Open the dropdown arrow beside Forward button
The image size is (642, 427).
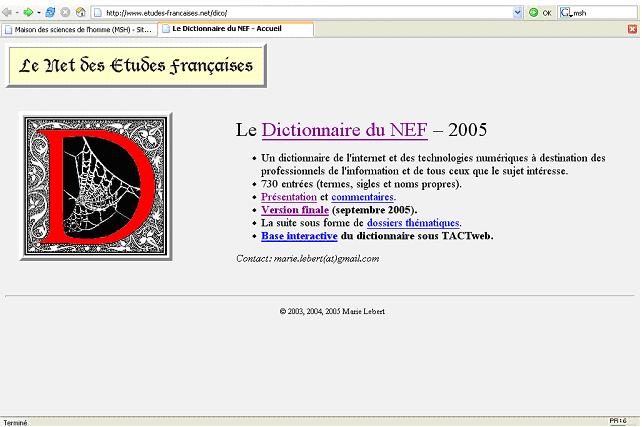tap(39, 12)
